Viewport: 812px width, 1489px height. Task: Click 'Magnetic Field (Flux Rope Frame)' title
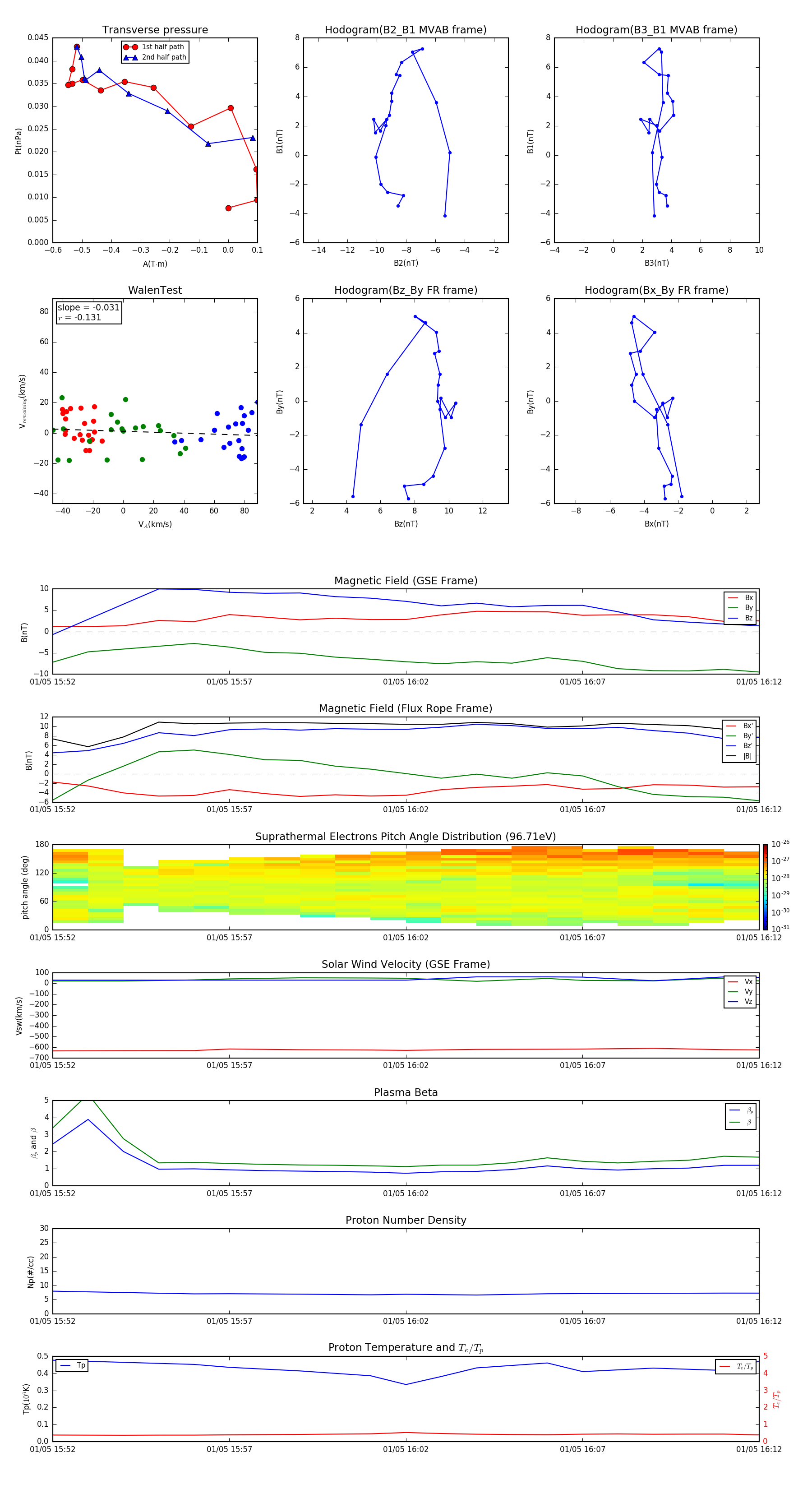tap(406, 709)
